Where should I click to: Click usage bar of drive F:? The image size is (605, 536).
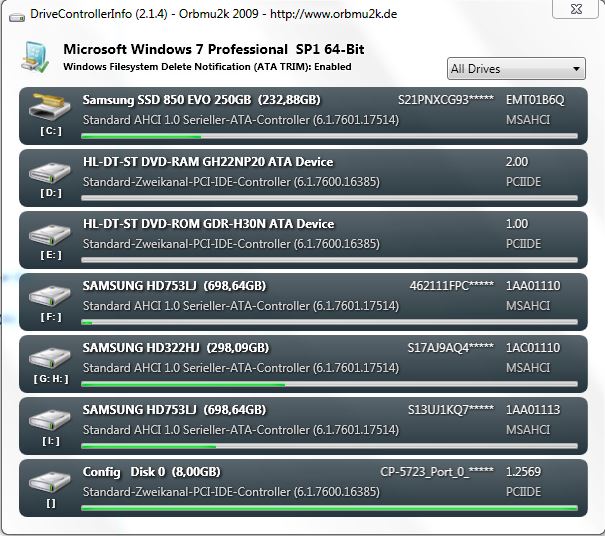click(329, 322)
